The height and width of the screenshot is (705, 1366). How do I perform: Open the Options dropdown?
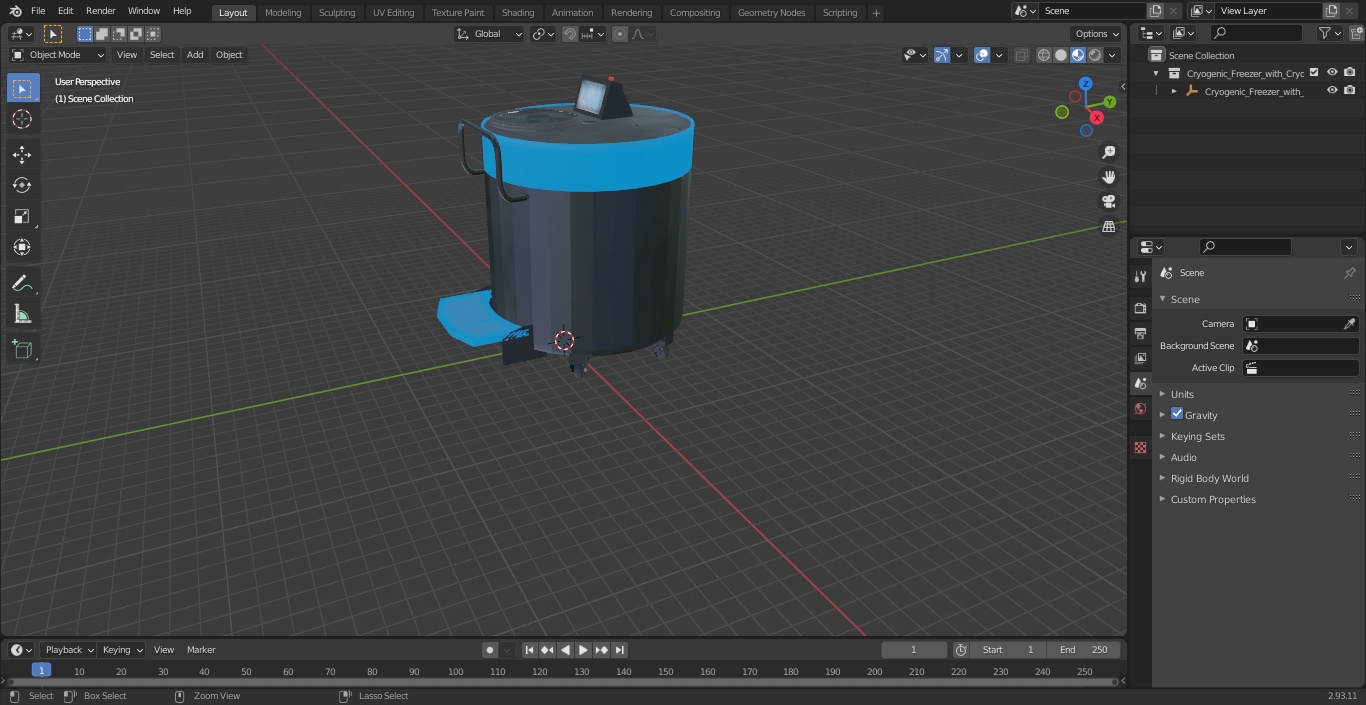1097,34
